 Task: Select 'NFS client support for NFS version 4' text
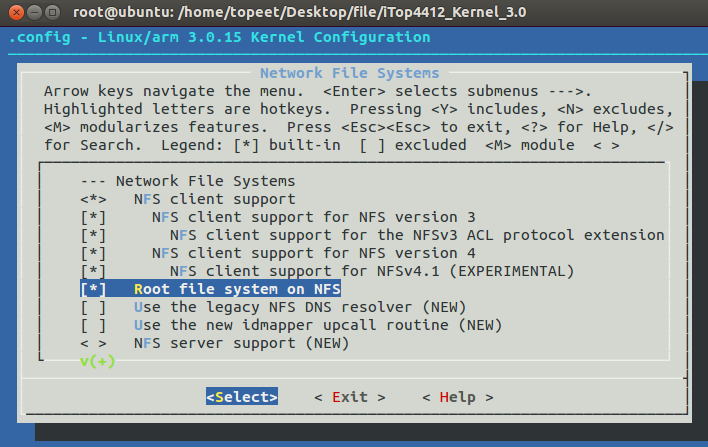(314, 253)
